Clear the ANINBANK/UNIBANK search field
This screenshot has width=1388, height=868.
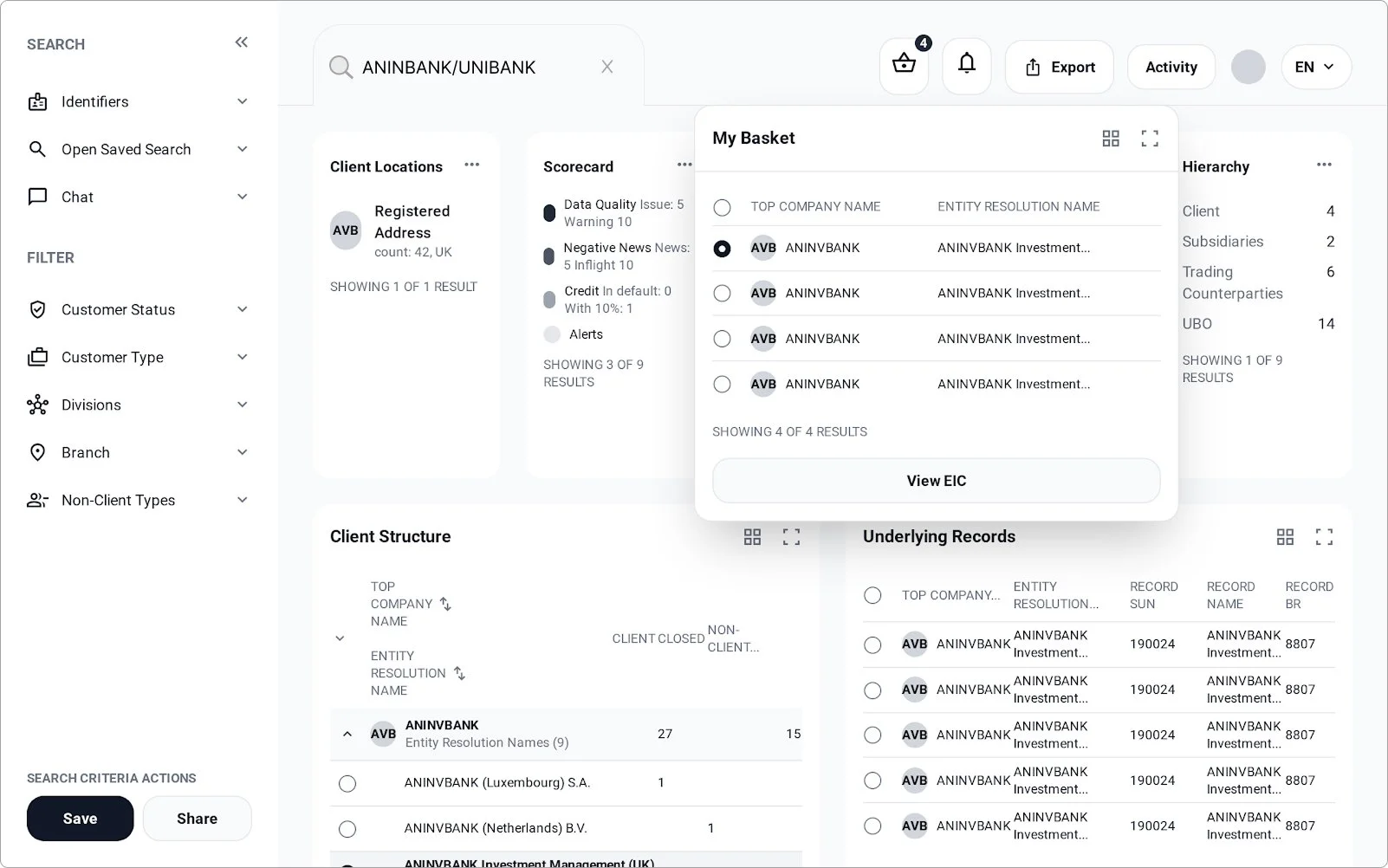[606, 67]
